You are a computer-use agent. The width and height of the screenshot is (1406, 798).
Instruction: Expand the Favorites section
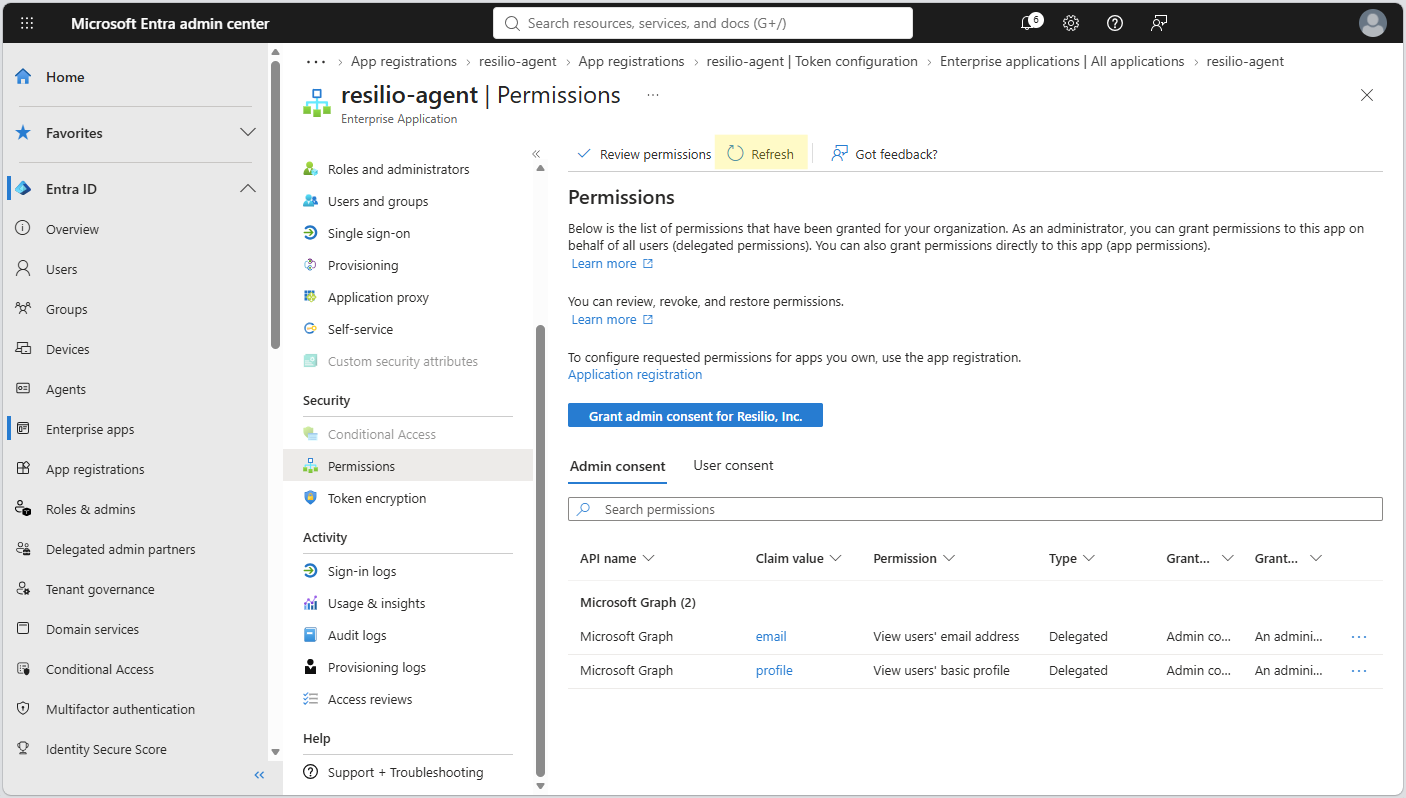coord(248,133)
